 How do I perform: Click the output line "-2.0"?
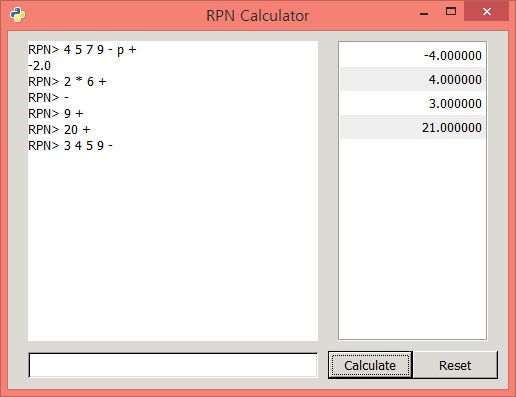pos(39,66)
